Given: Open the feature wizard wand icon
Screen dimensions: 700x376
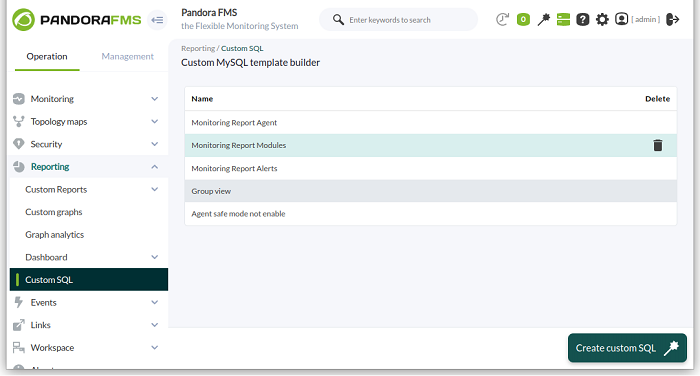Looking at the screenshot, I should [x=543, y=19].
